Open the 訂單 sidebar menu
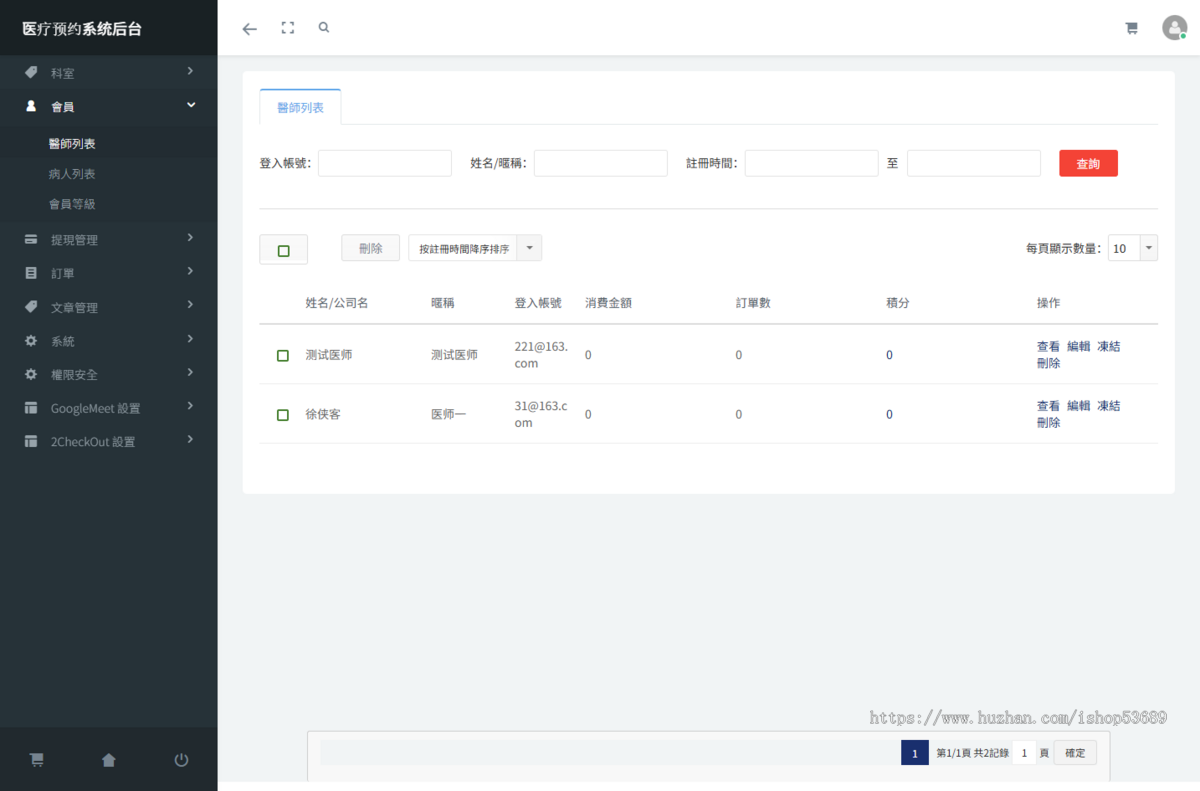1200x791 pixels. coord(108,273)
